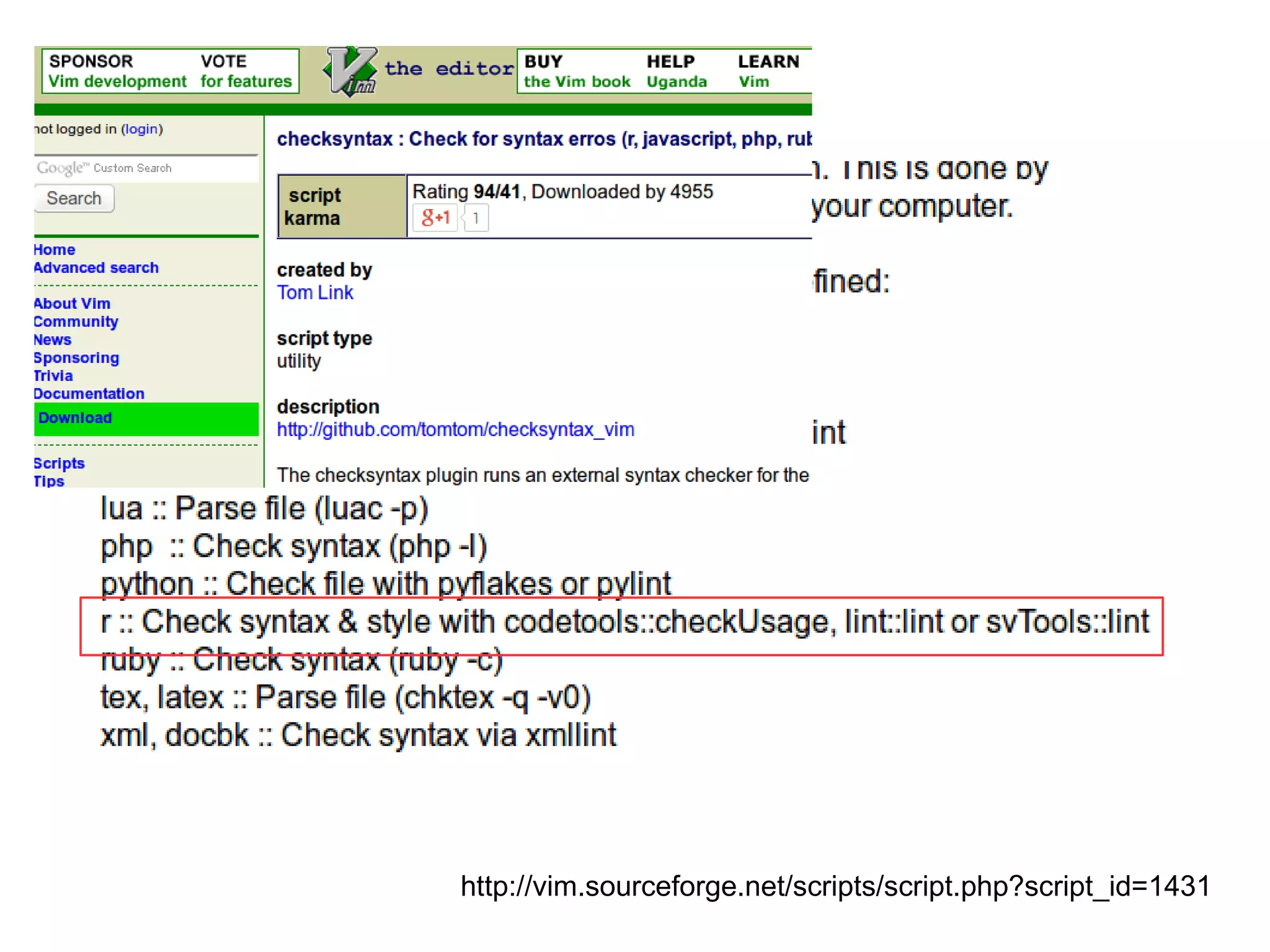Click 'xml, docbk :: Check syntax via xmllint' line
The height and width of the screenshot is (952, 1270).
[358, 736]
